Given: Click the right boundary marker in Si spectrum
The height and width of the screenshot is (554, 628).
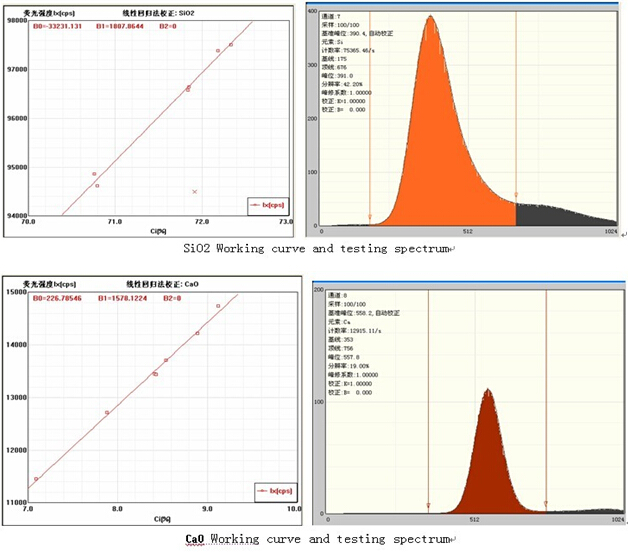Looking at the screenshot, I should pos(516,195).
